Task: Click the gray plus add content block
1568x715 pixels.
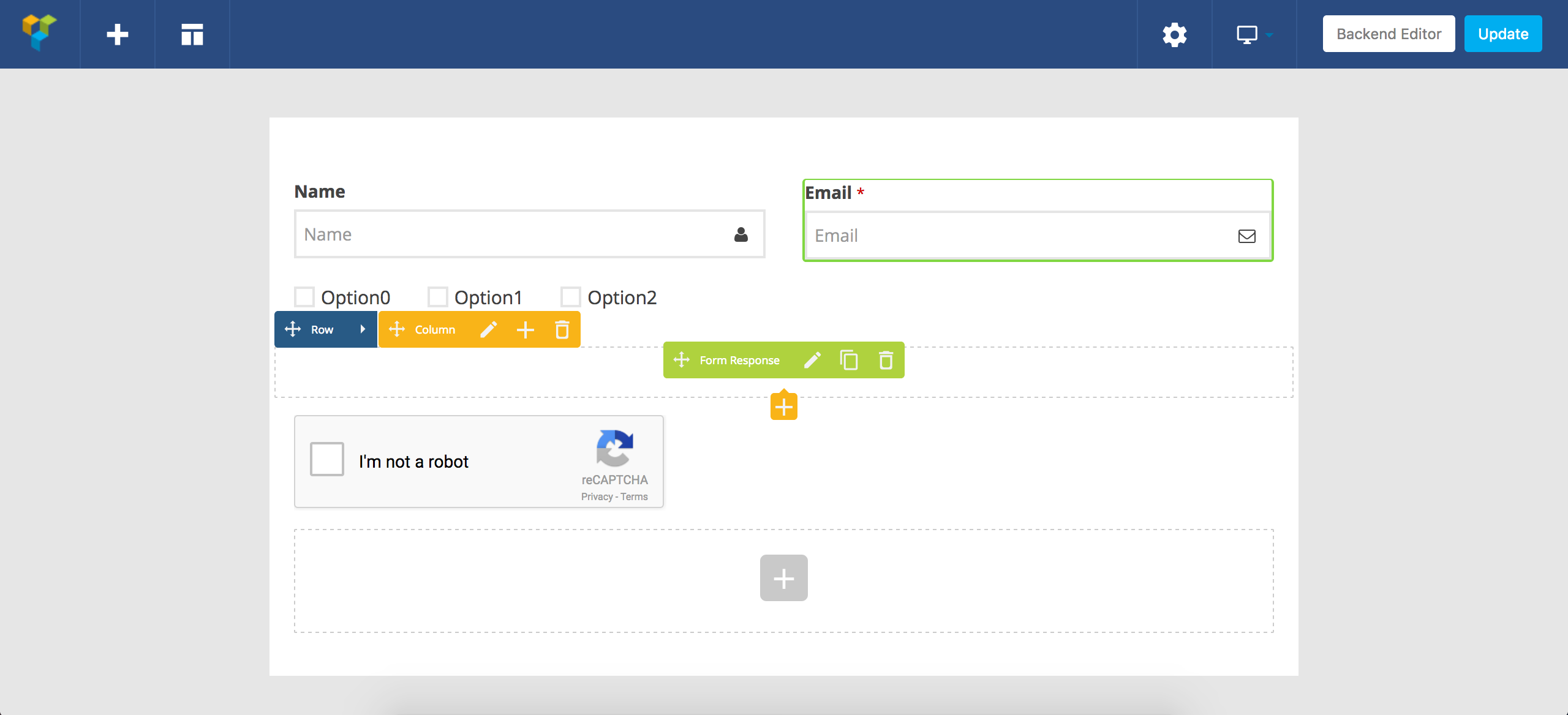Action: (784, 577)
